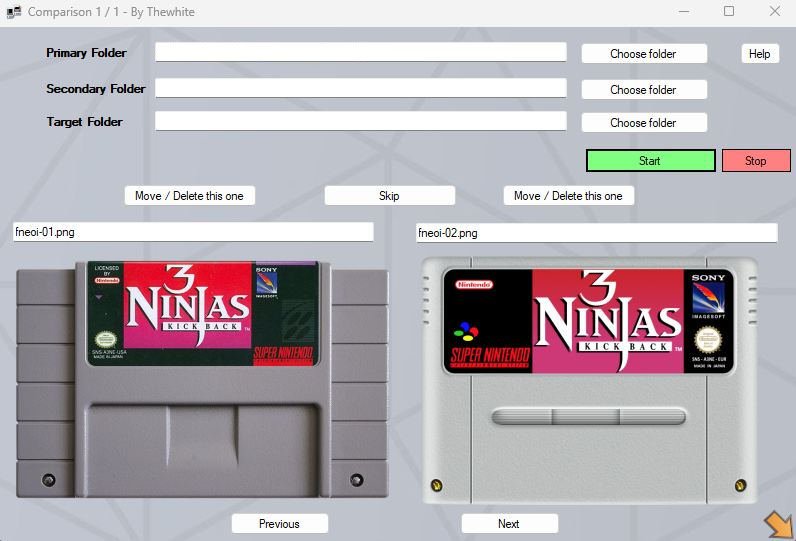Click the right white cartridge image preview
The image size is (796, 541).
(589, 381)
